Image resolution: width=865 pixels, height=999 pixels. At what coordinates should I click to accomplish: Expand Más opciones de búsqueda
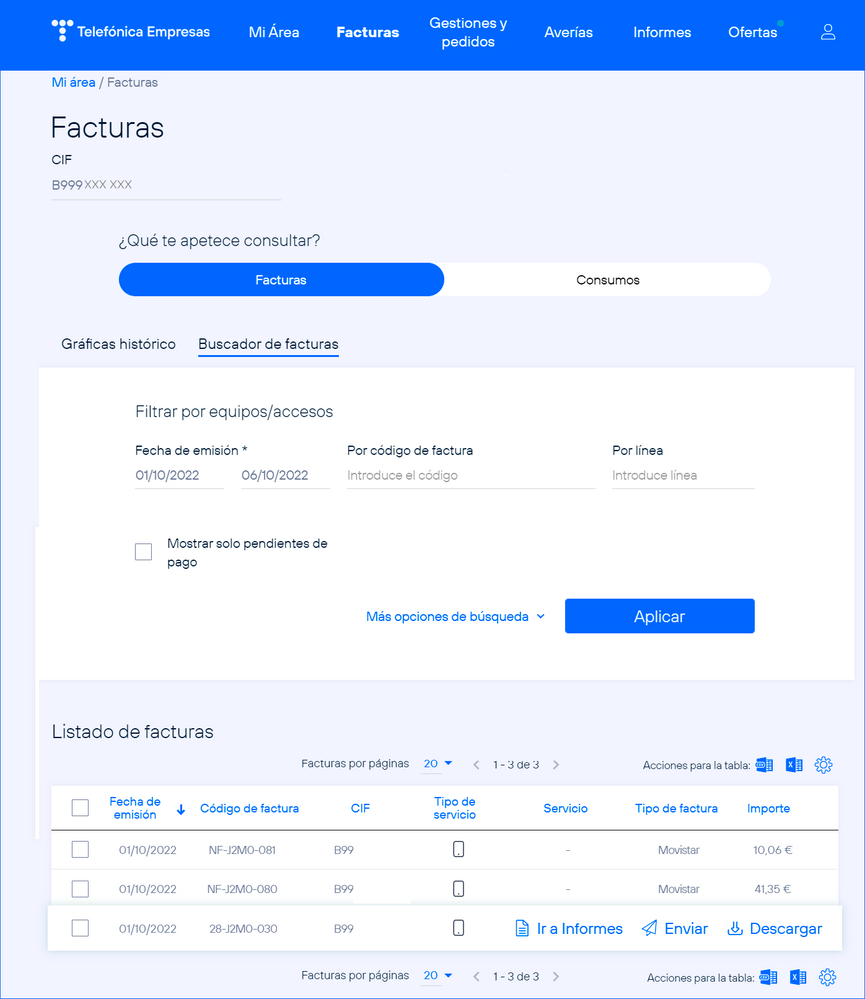pyautogui.click(x=456, y=616)
